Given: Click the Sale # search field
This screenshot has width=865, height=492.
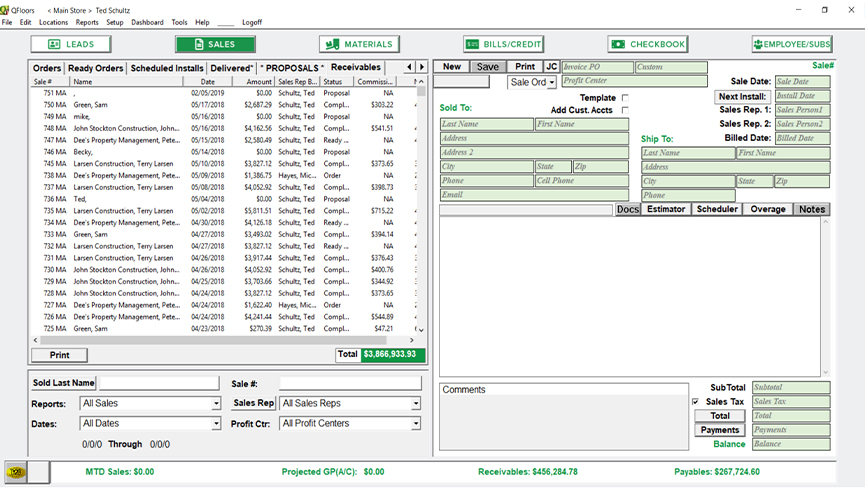Looking at the screenshot, I should point(350,383).
